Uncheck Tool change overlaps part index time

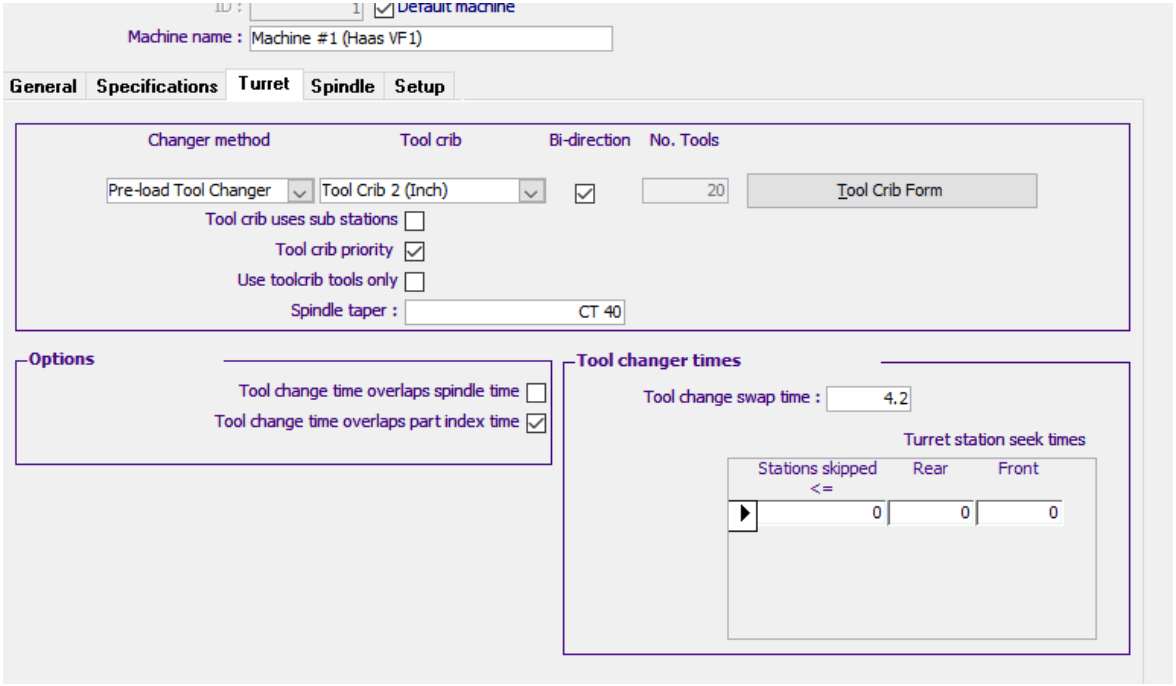tap(537, 423)
